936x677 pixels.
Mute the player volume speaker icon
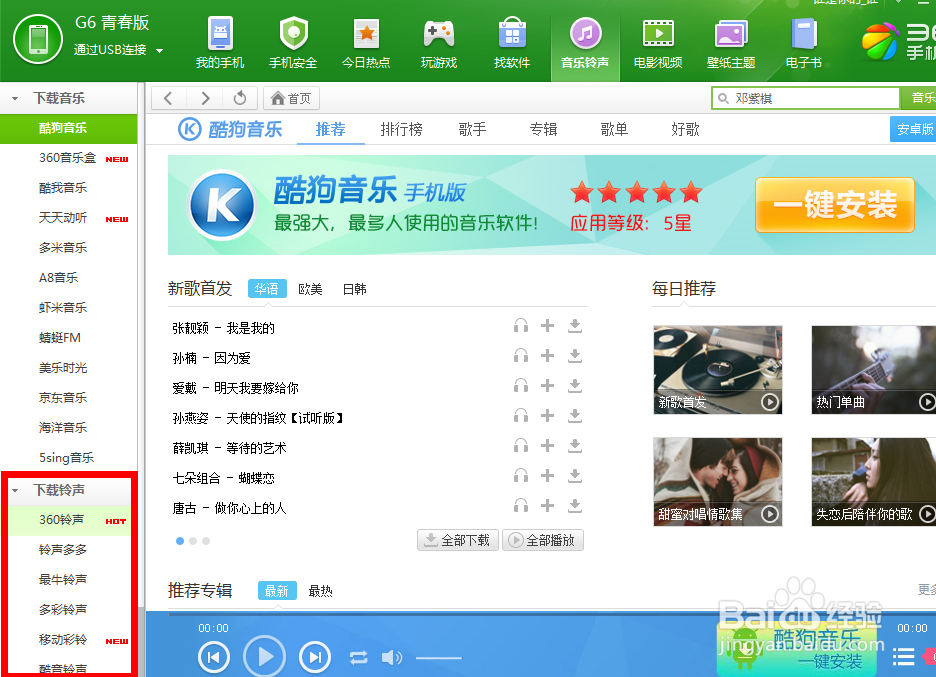[392, 657]
